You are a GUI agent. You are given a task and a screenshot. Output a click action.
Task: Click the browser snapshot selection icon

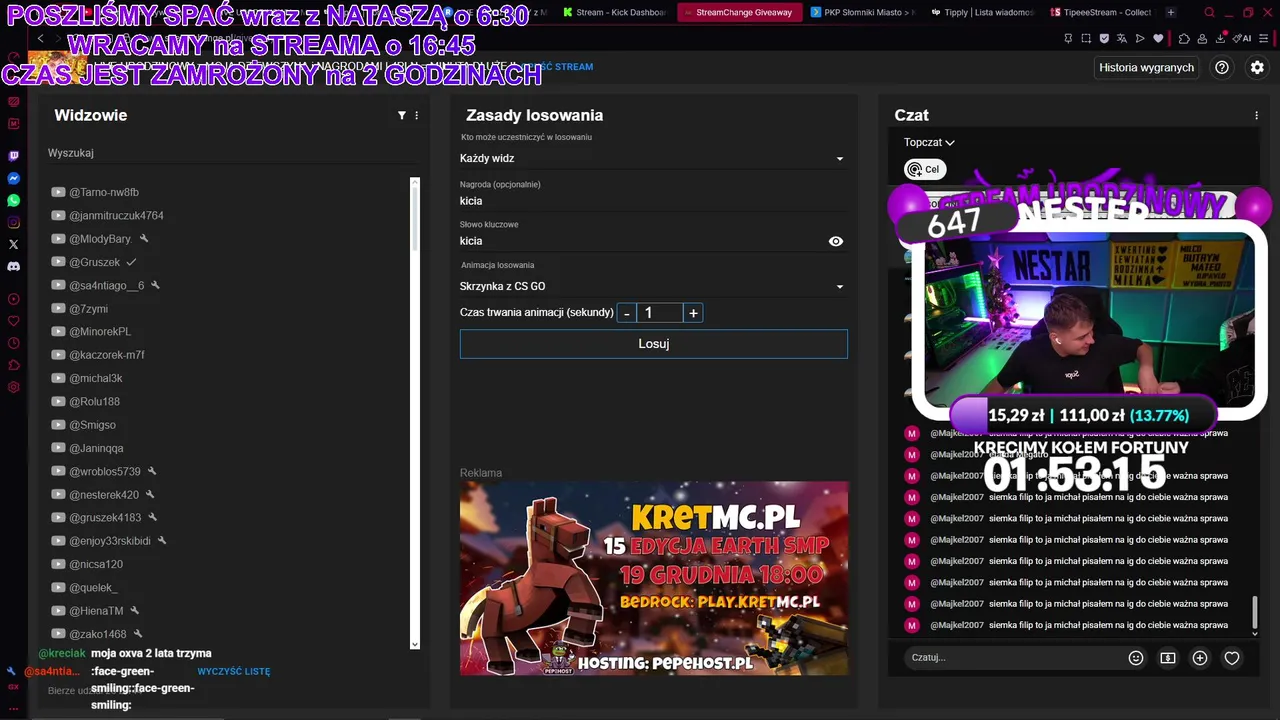tap(1086, 38)
